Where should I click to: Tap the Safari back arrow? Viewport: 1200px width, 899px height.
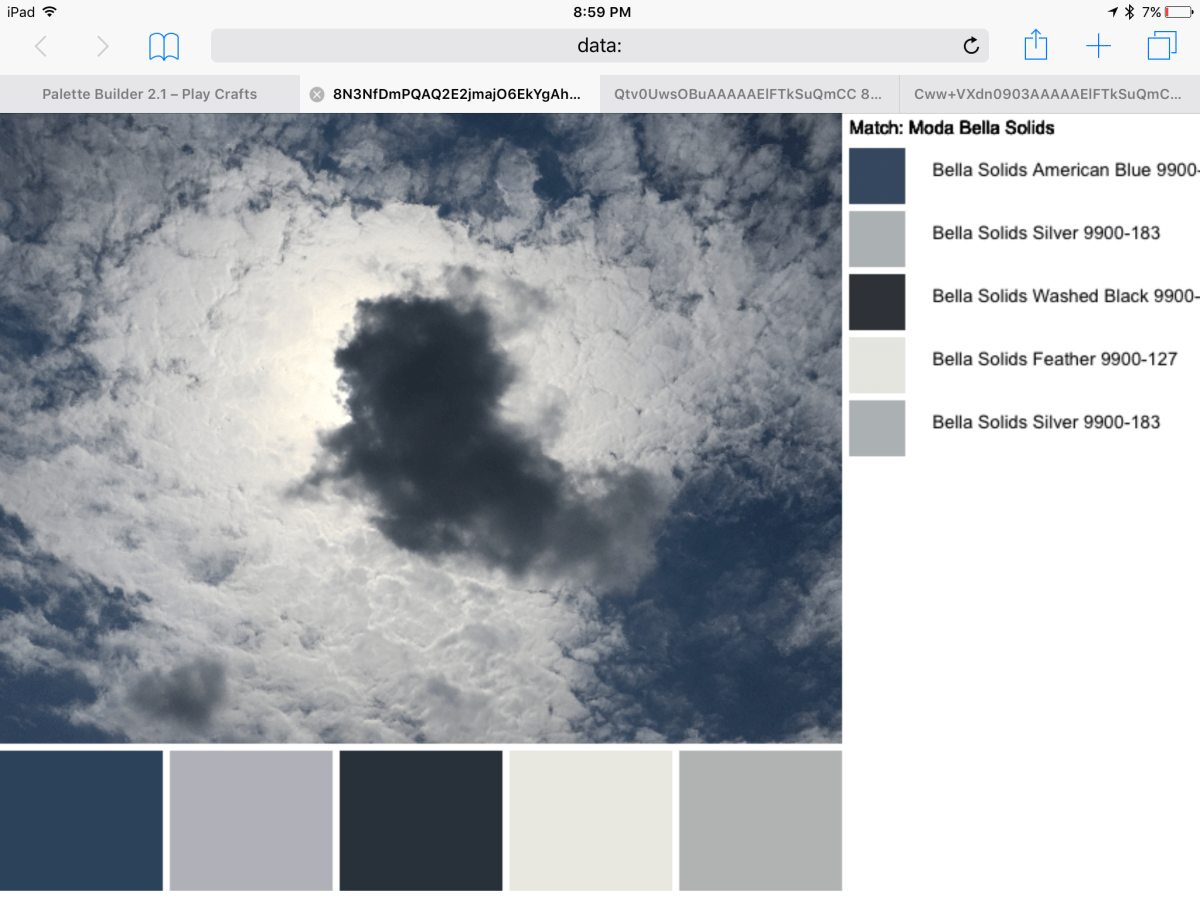41,46
